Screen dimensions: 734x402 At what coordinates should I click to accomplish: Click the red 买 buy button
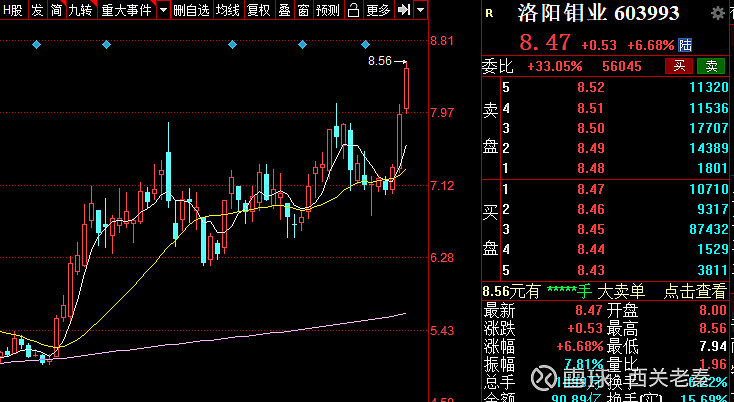679,66
